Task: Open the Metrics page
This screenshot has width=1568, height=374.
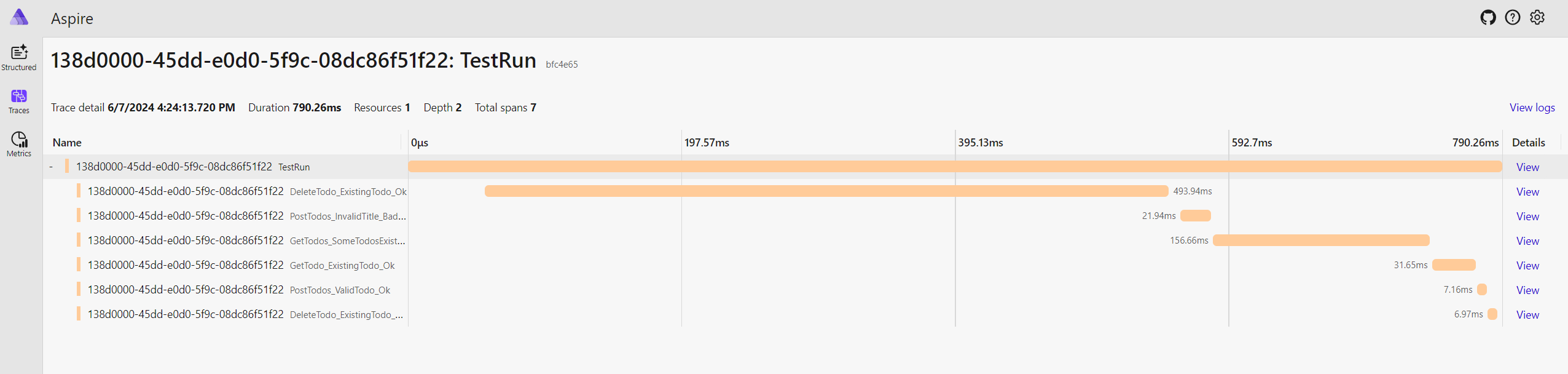Action: [19, 145]
